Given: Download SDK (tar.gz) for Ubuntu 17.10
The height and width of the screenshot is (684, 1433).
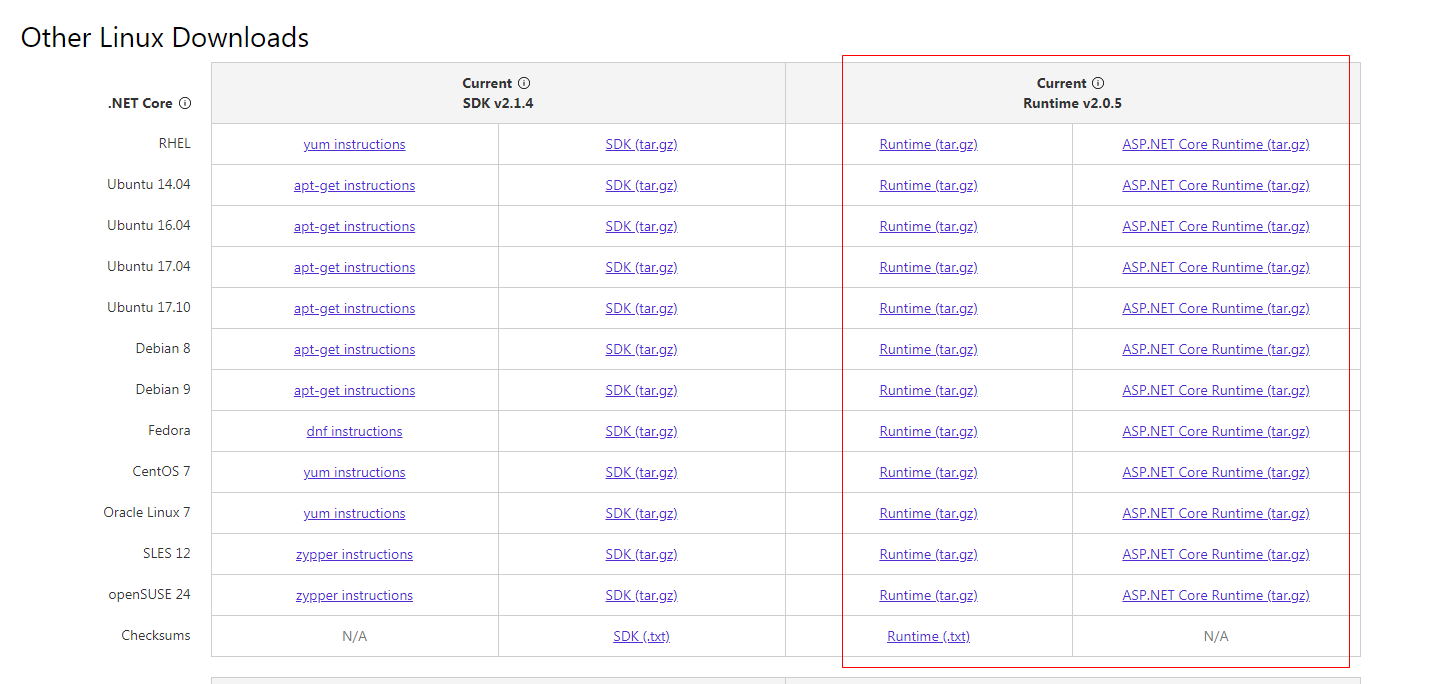Looking at the screenshot, I should pyautogui.click(x=642, y=308).
